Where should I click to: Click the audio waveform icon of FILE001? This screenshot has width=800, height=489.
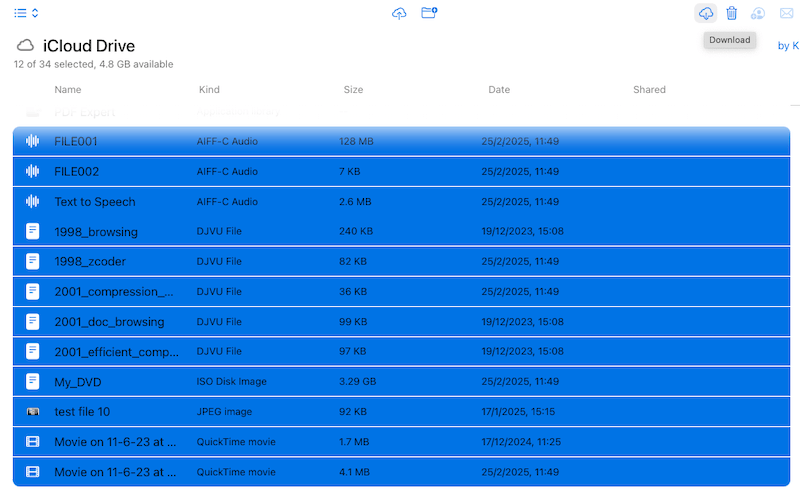pos(33,141)
